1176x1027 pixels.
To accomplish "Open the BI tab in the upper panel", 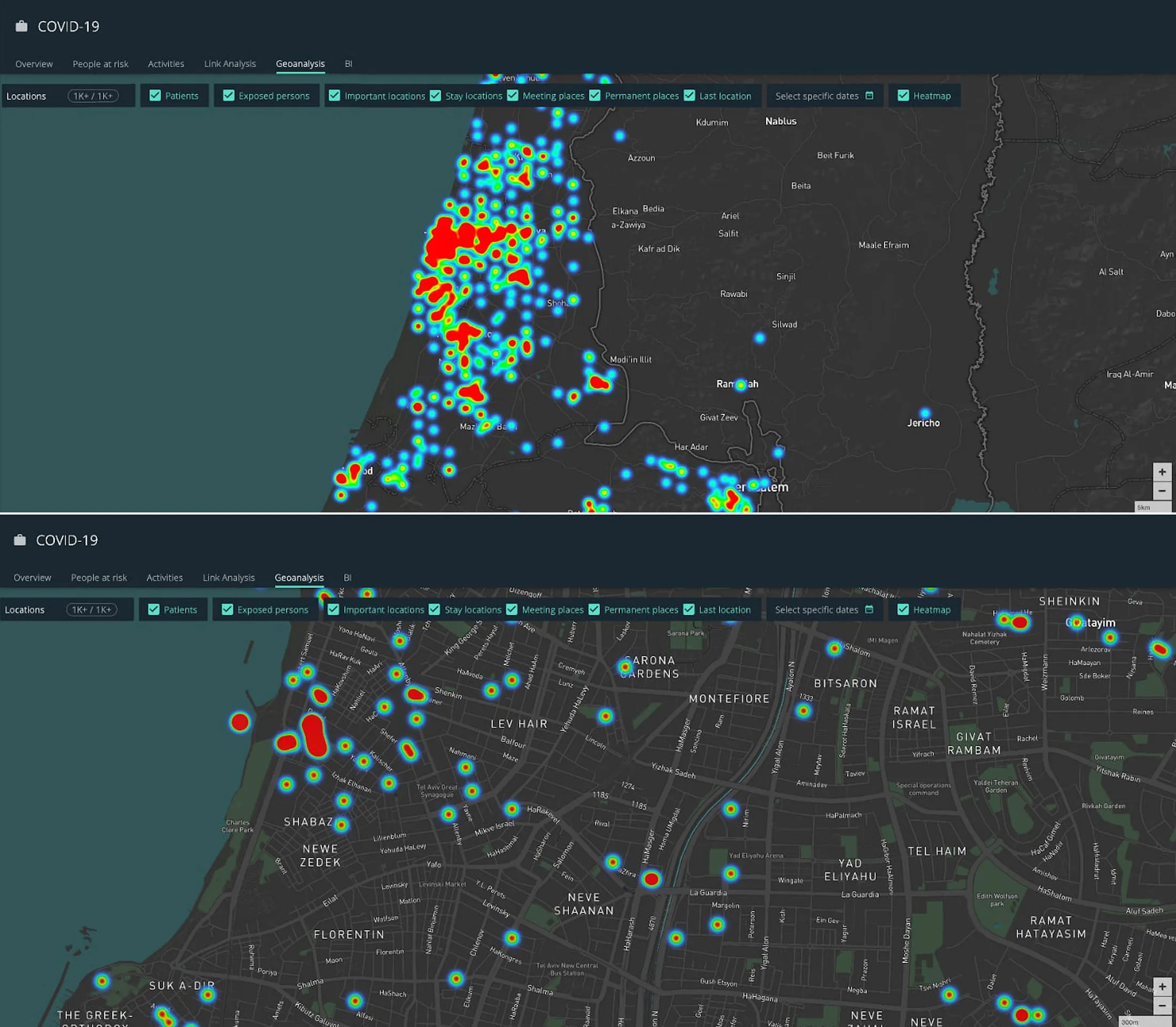I will click(x=348, y=64).
